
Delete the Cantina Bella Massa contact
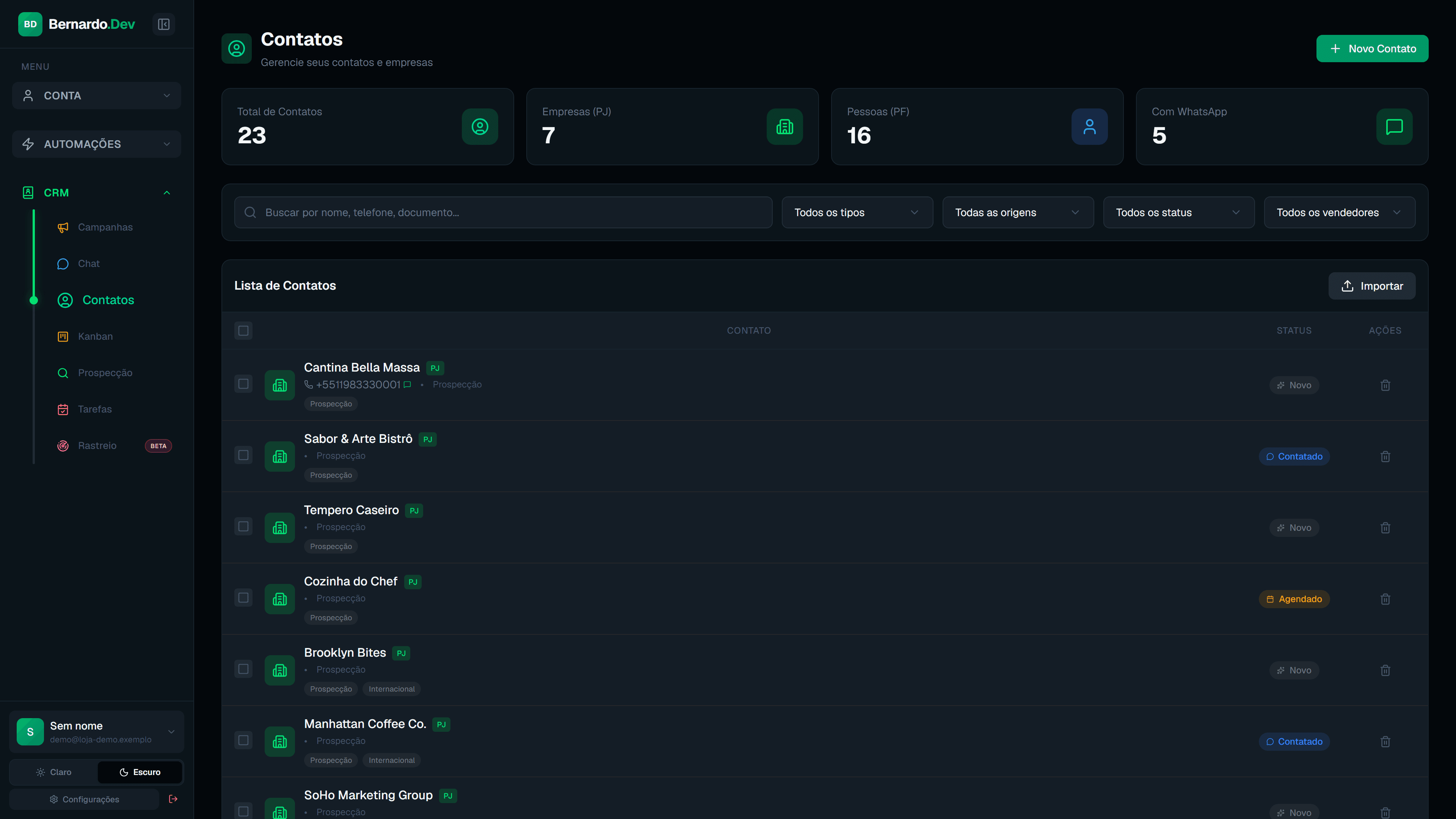[x=1385, y=385]
